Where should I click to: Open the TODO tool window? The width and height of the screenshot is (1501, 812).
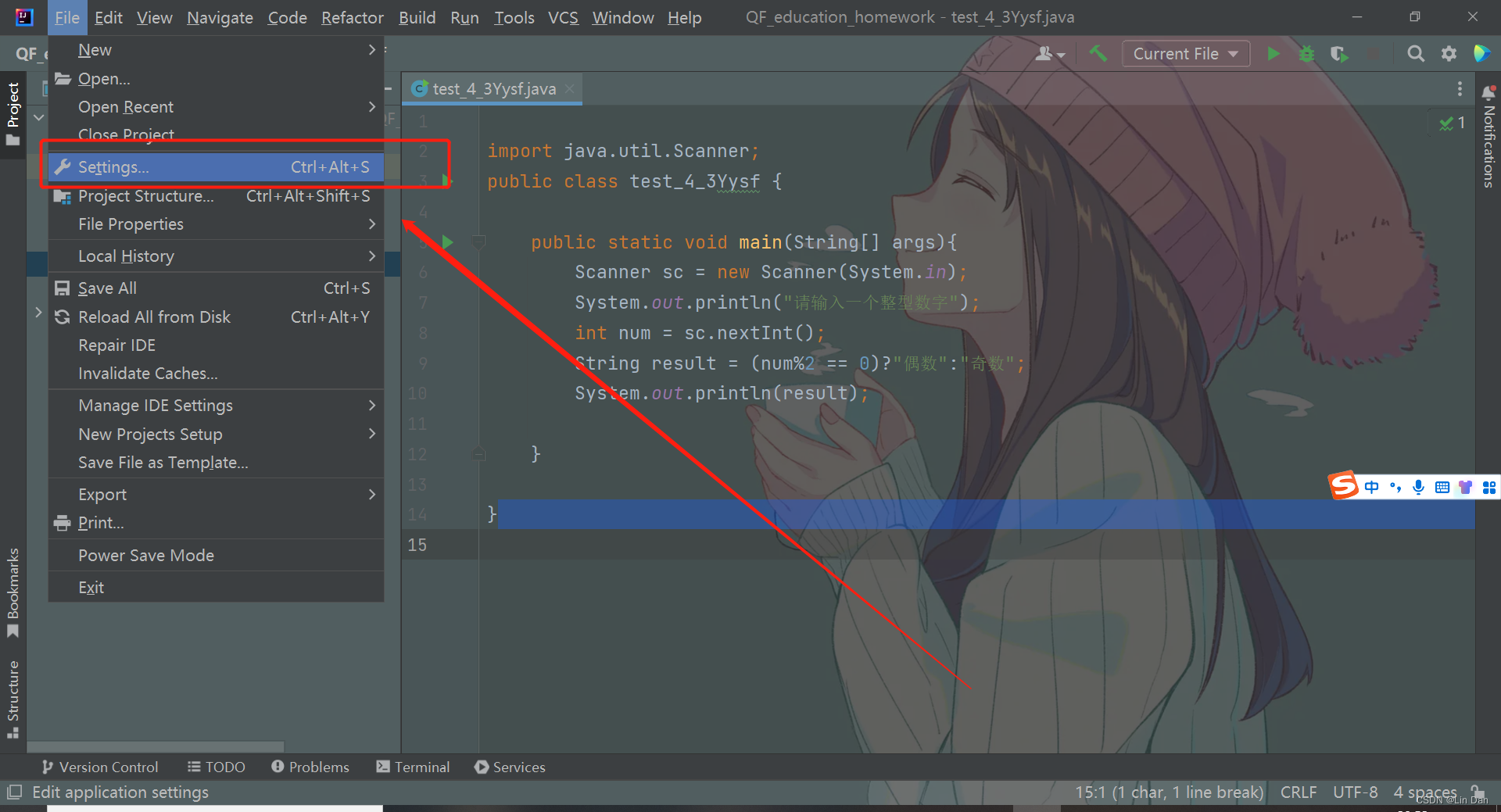coord(217,767)
